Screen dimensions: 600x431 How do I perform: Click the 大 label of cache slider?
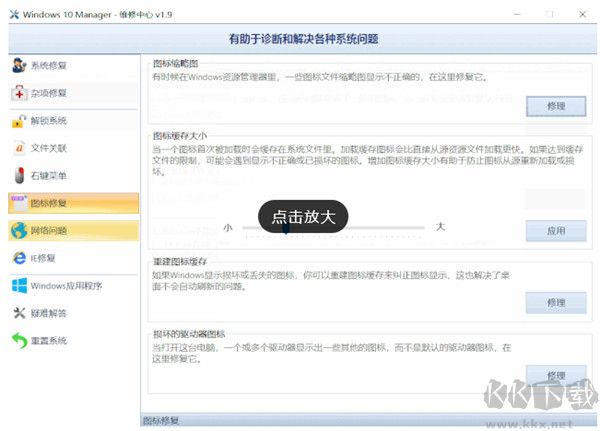coord(440,227)
